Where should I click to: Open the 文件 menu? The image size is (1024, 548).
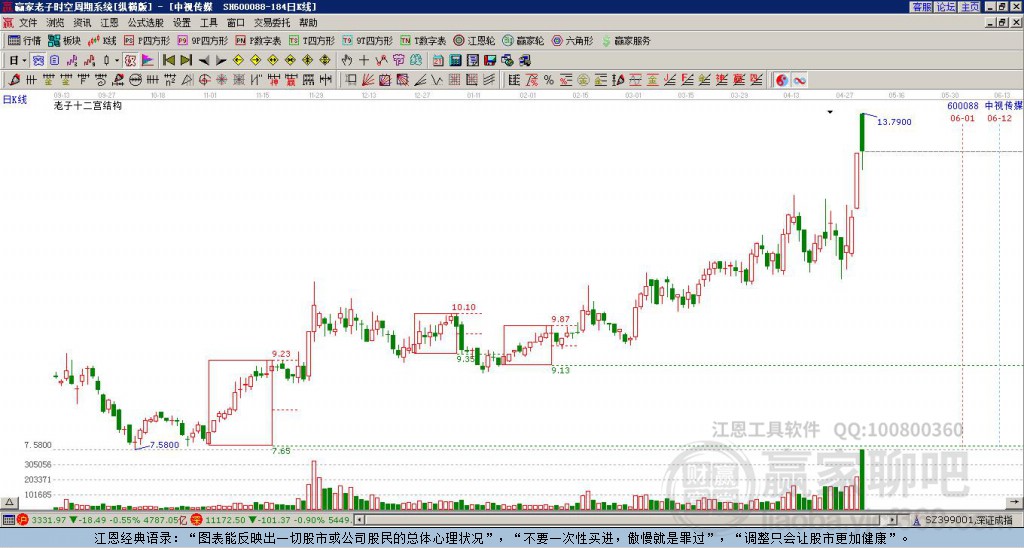pos(28,23)
